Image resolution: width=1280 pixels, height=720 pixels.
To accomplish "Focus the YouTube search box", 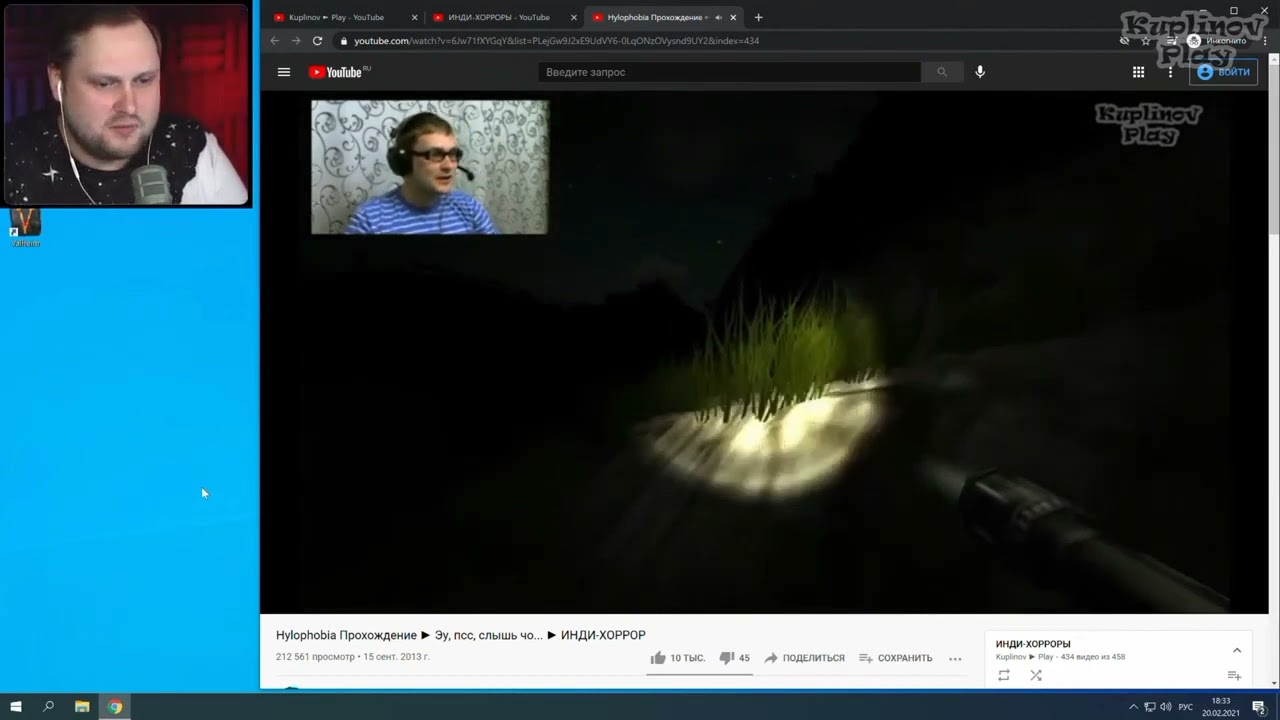I will [x=730, y=72].
